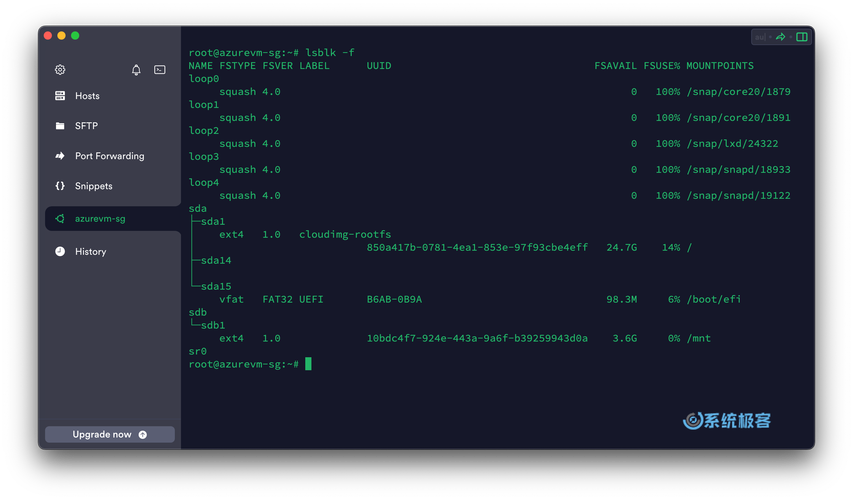Open the notifications bell
Viewport: 853px width, 500px height.
pyautogui.click(x=136, y=70)
